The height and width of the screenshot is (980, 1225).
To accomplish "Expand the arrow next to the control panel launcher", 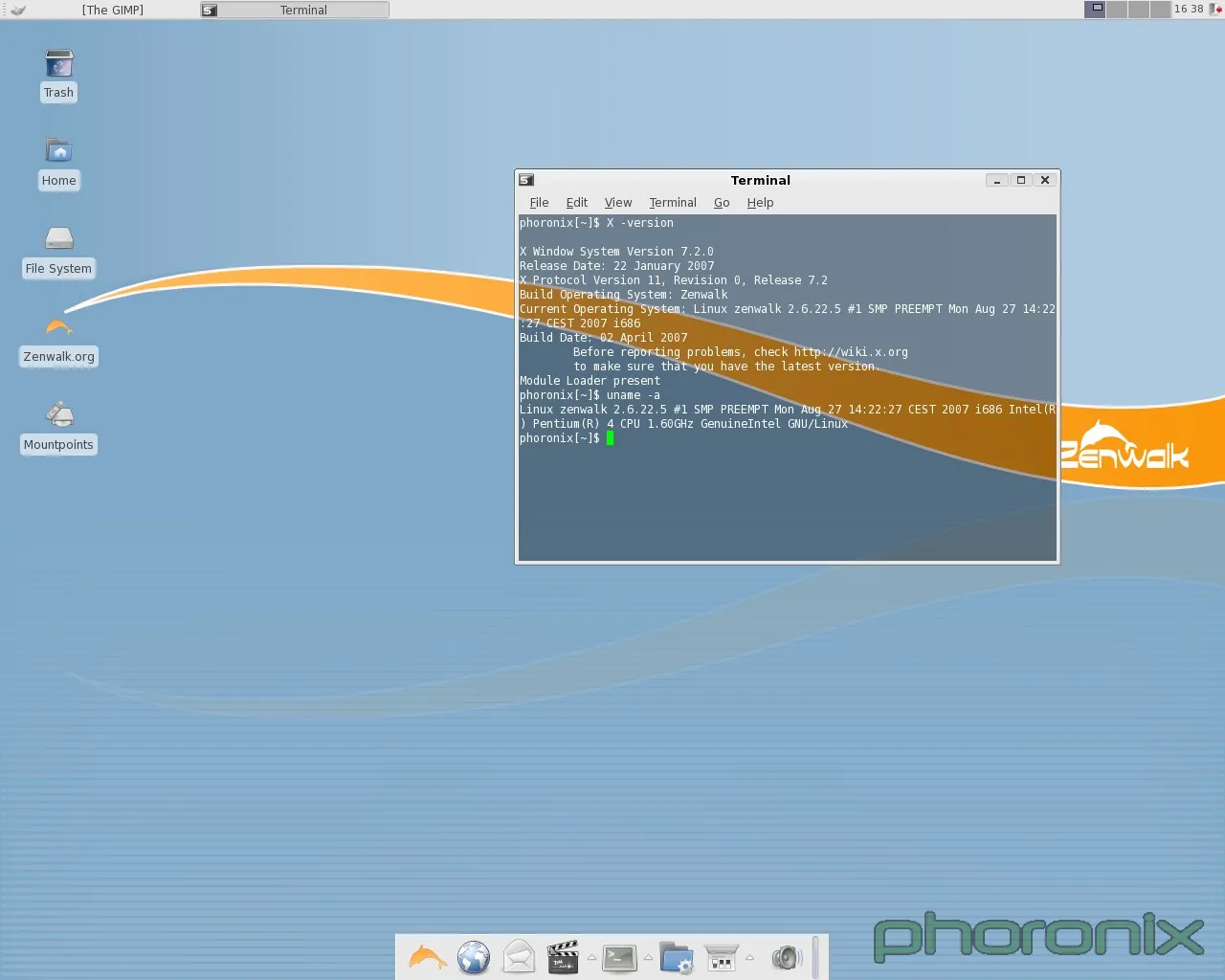I will pos(749,957).
